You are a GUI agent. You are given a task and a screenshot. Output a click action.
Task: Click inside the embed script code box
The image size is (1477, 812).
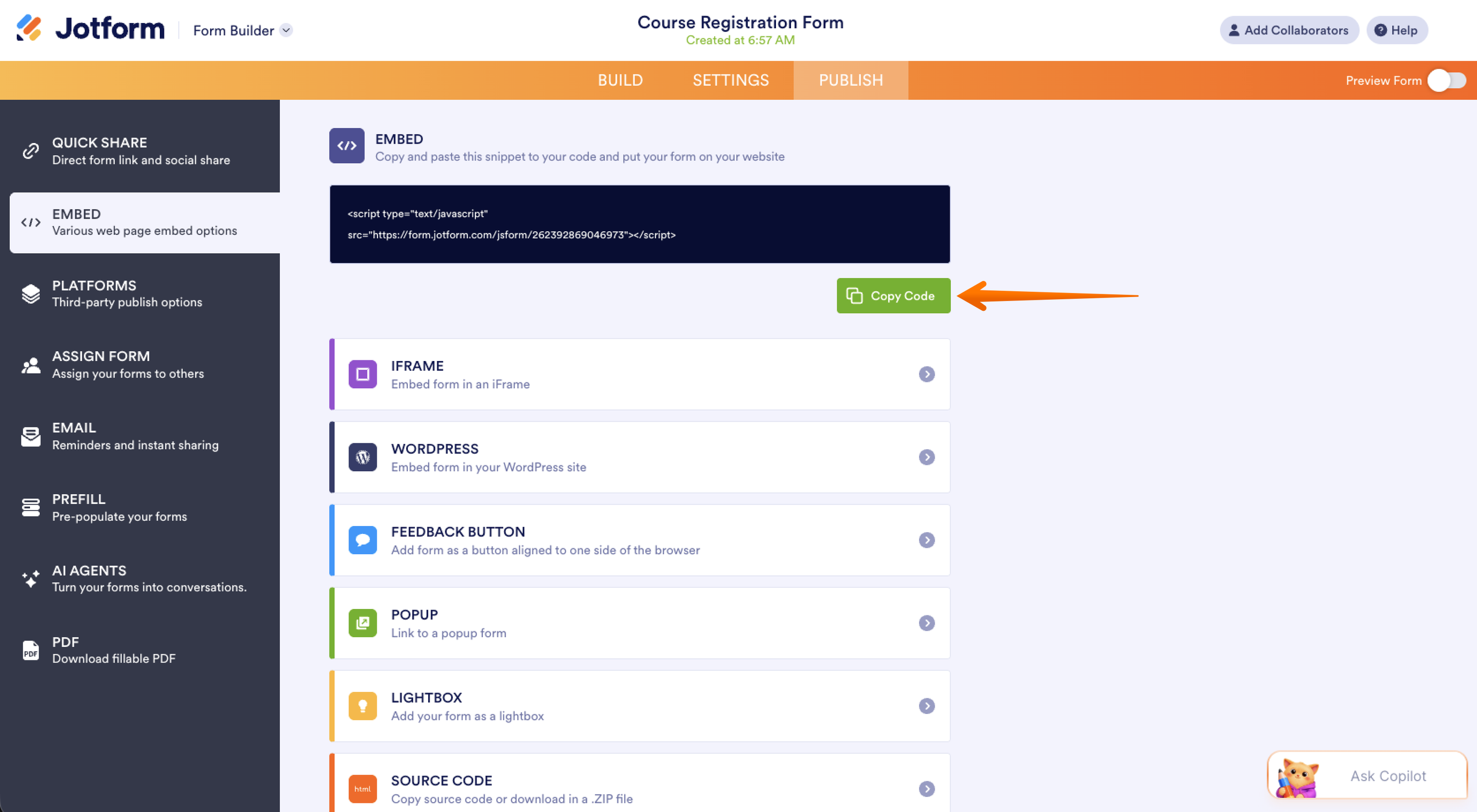point(639,224)
